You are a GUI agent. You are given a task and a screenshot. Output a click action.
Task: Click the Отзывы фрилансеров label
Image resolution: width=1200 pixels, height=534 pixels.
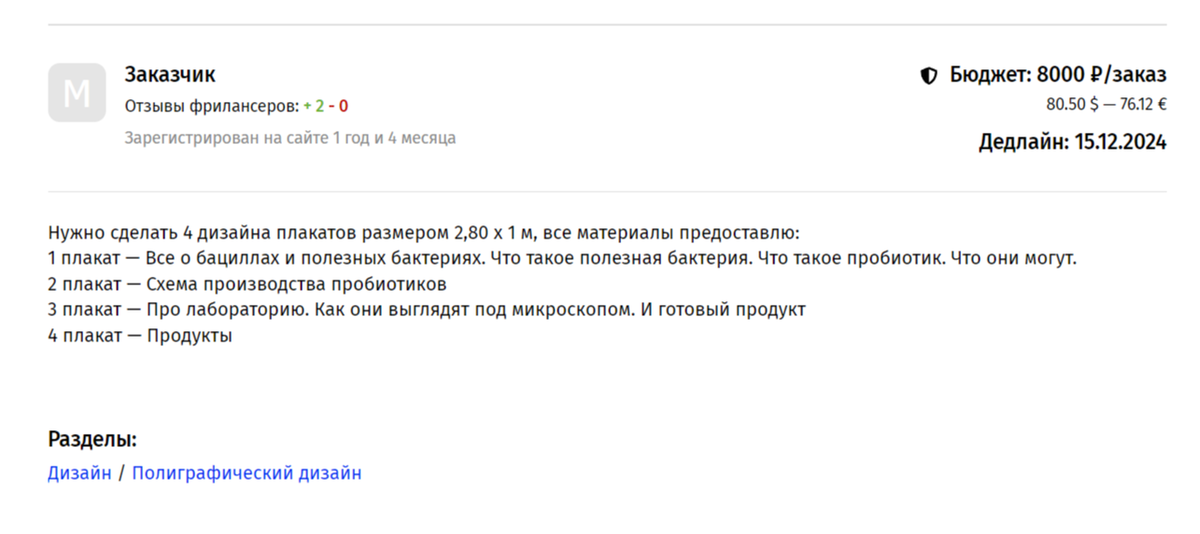(212, 106)
